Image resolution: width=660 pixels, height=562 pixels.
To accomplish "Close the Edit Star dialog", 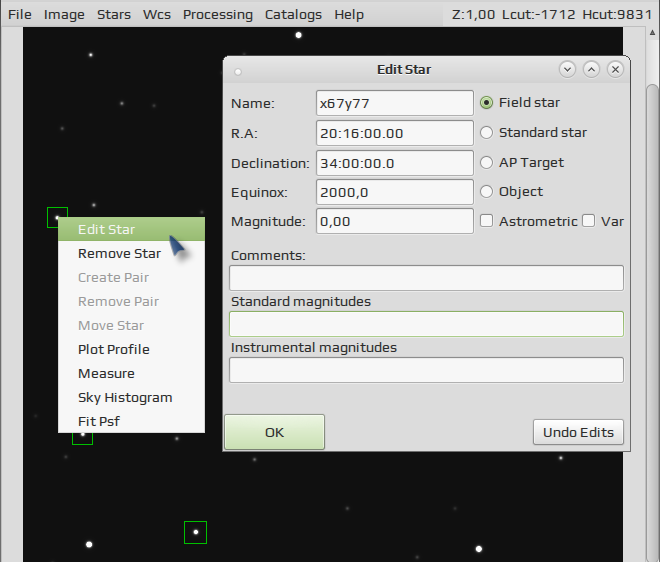I will 615,69.
